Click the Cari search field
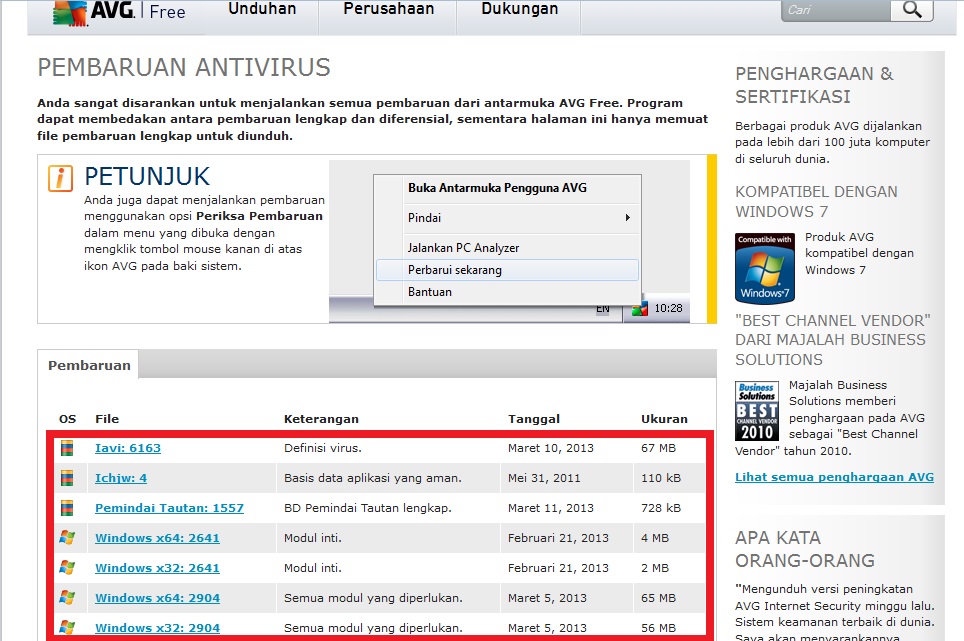The height and width of the screenshot is (641, 964). point(836,10)
